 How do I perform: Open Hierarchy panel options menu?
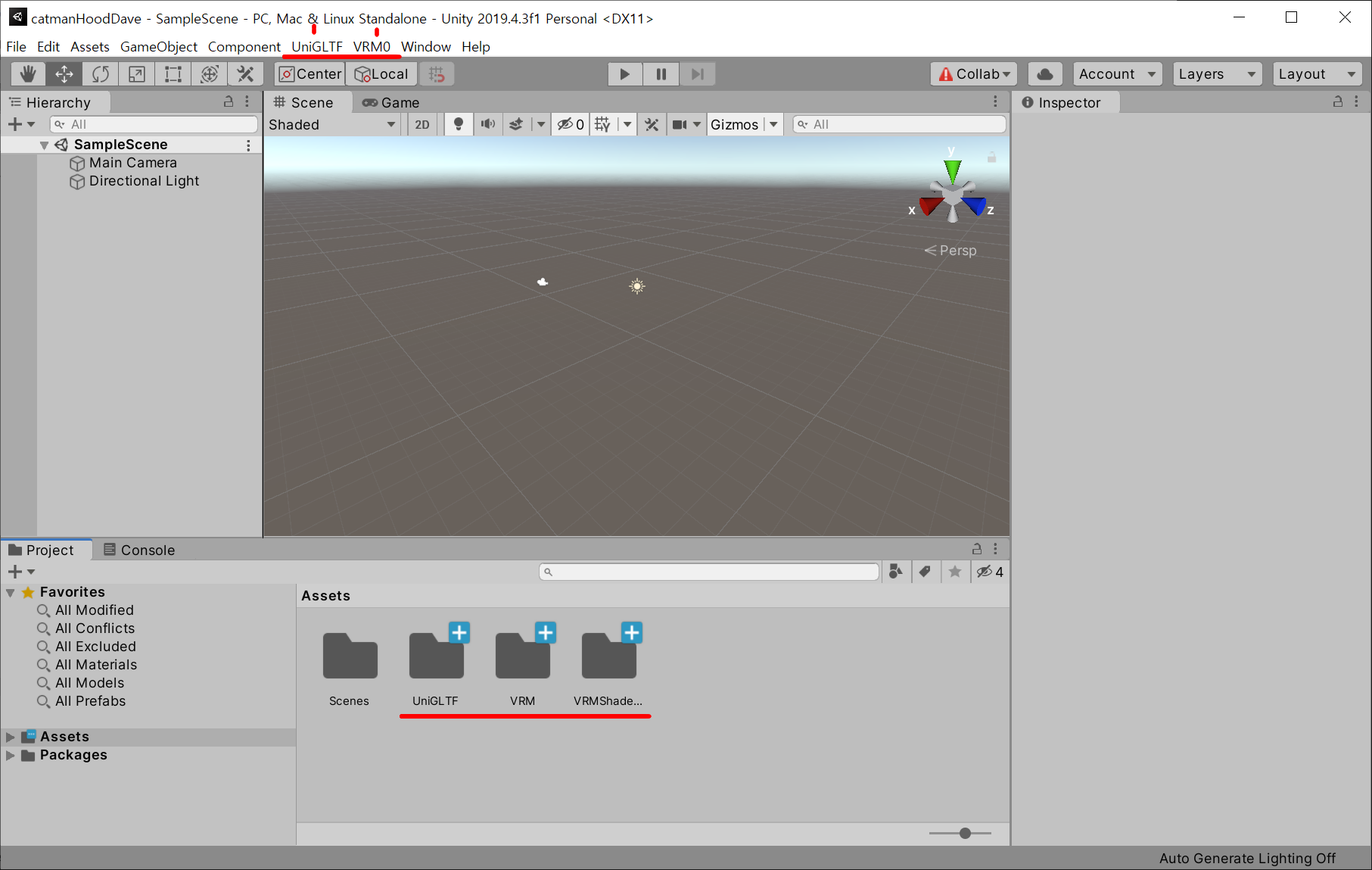(x=247, y=101)
